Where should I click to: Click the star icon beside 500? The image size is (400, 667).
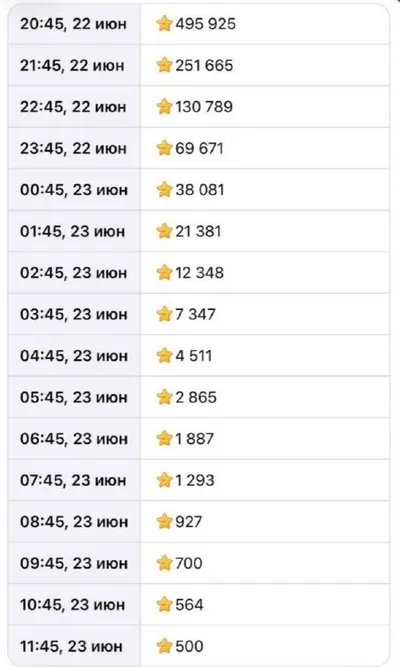pyautogui.click(x=164, y=646)
